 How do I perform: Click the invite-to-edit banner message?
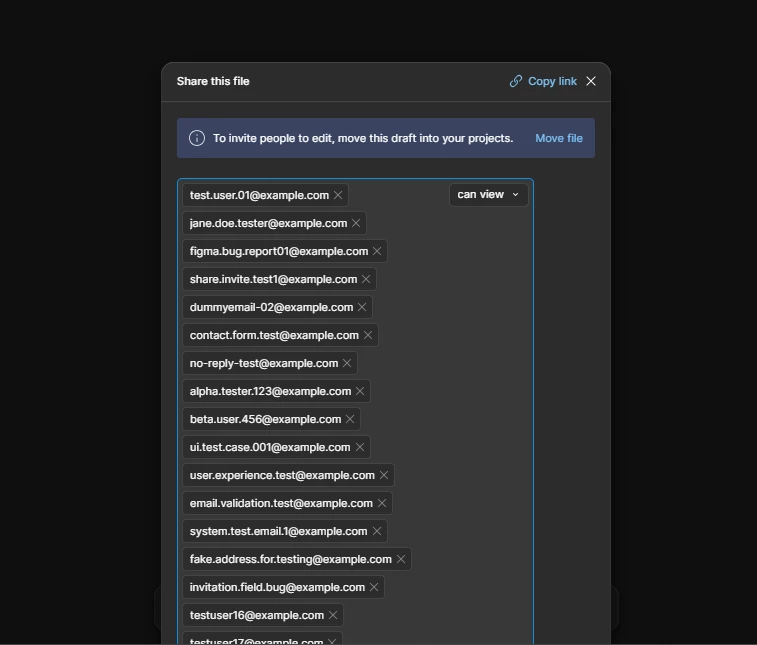coord(363,138)
